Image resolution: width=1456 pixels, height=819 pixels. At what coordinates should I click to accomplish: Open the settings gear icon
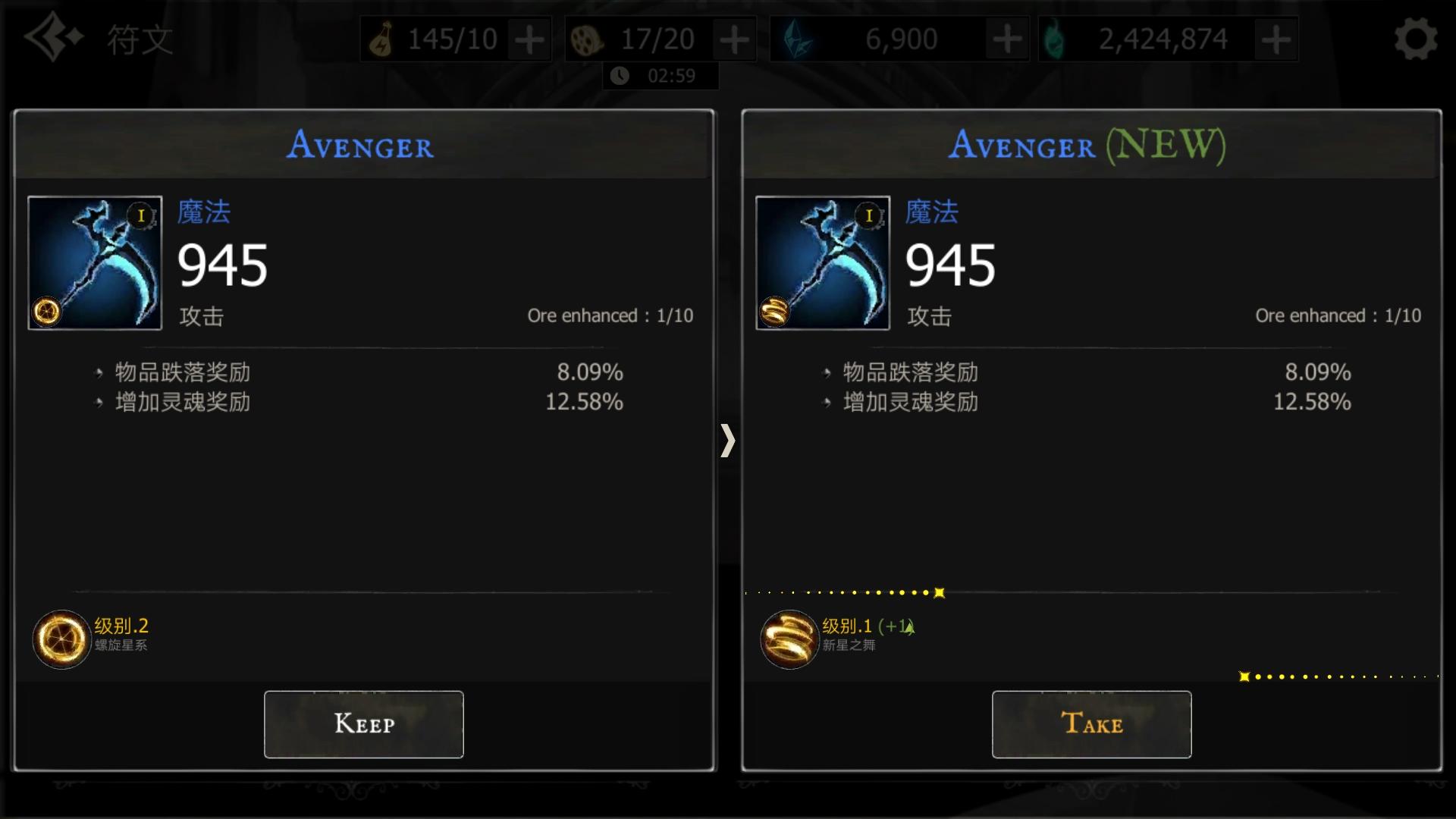point(1415,39)
